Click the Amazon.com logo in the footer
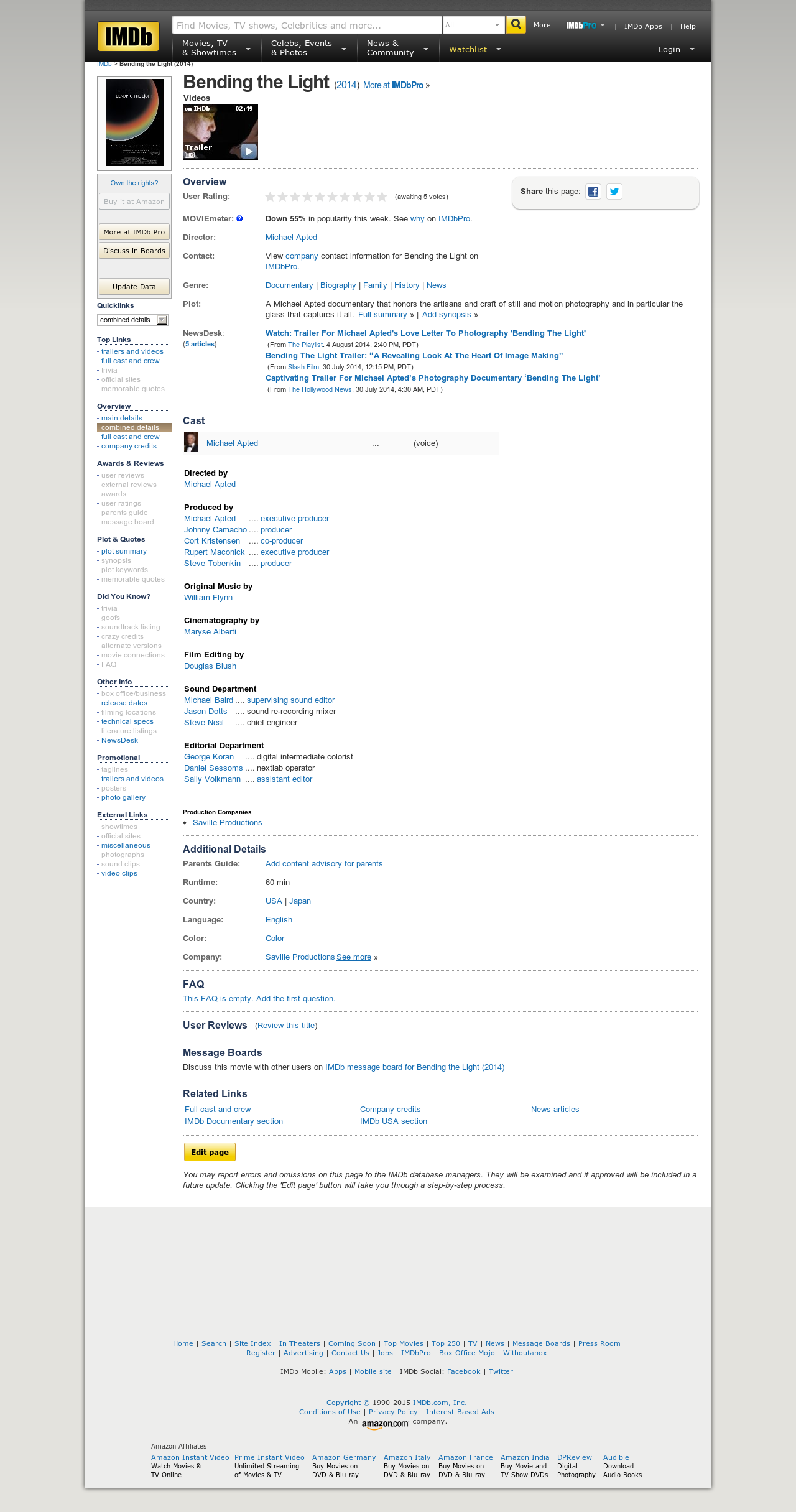The height and width of the screenshot is (1512, 796). click(385, 1424)
